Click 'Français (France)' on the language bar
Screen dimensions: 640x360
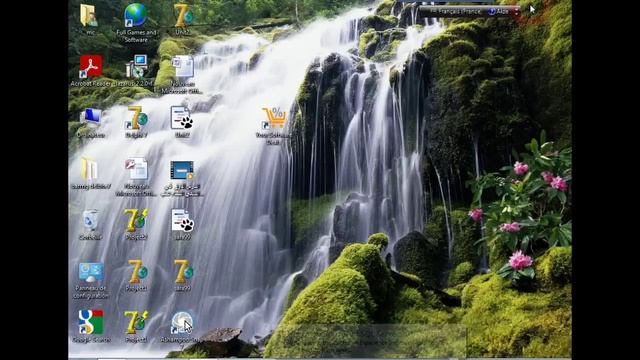click(x=456, y=11)
